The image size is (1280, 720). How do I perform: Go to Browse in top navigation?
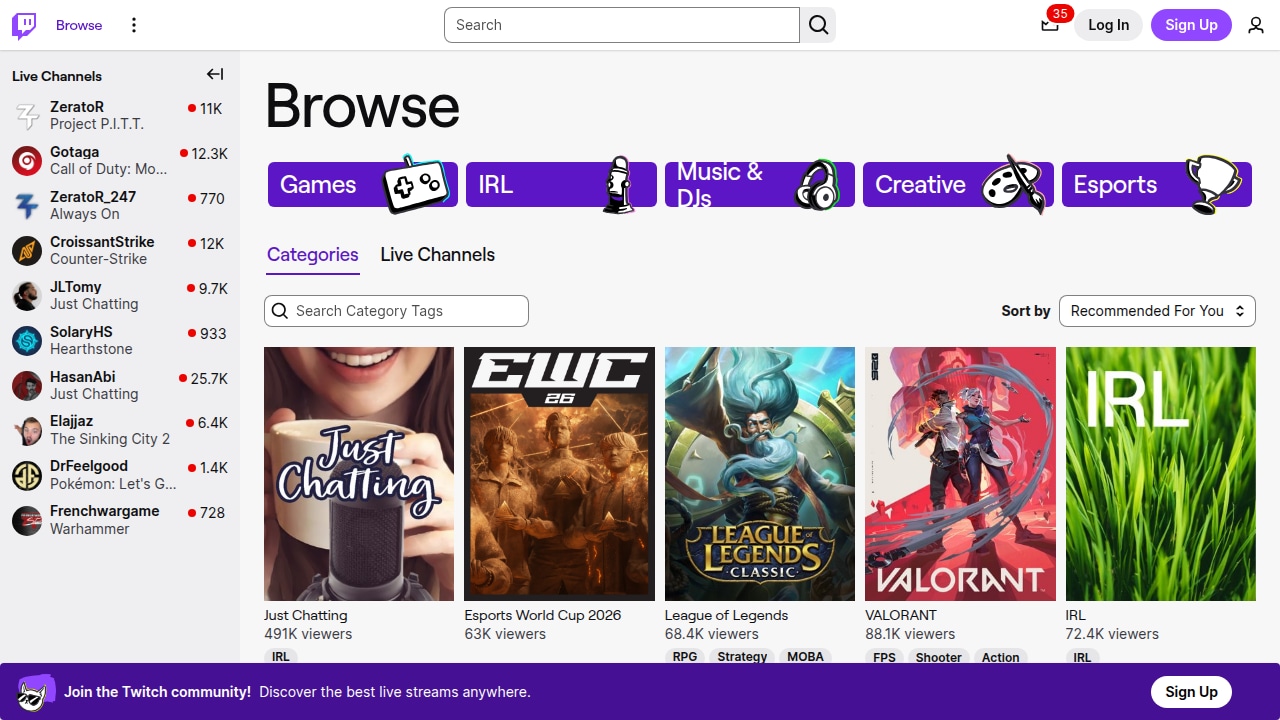(x=79, y=25)
